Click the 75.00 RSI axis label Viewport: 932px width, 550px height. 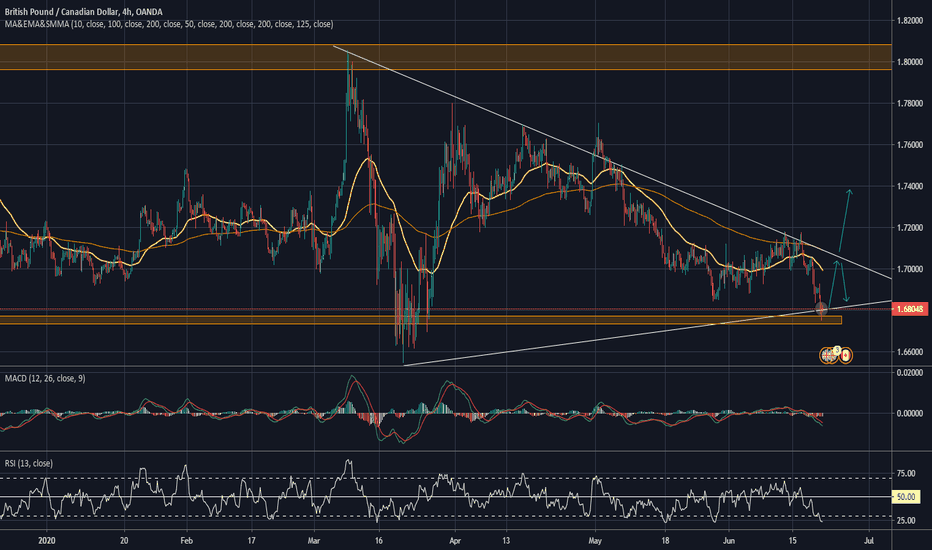[906, 474]
